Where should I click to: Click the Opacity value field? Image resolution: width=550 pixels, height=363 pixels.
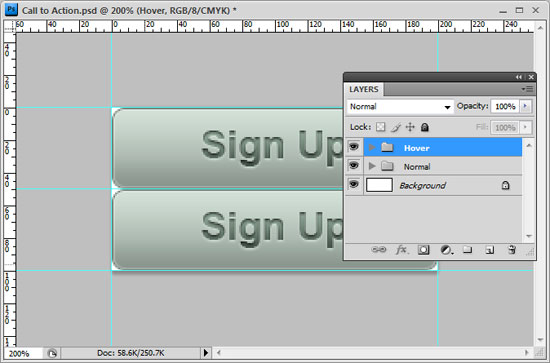(505, 106)
